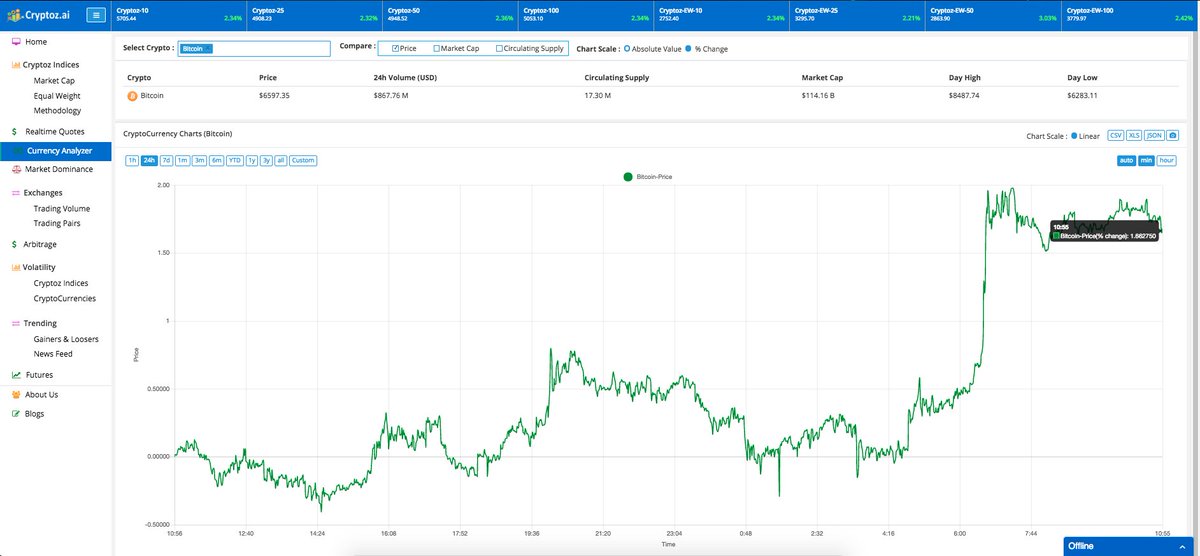Open the News Feed page

tap(53, 354)
